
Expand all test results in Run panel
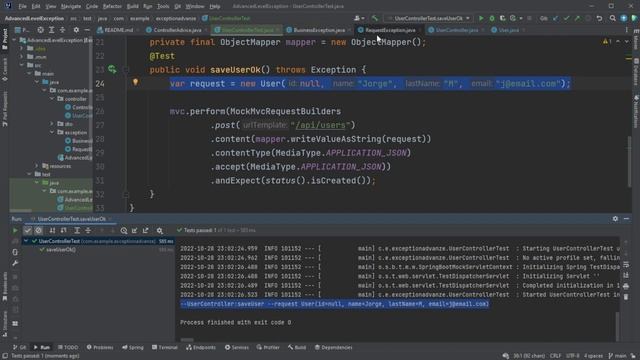(x=77, y=231)
